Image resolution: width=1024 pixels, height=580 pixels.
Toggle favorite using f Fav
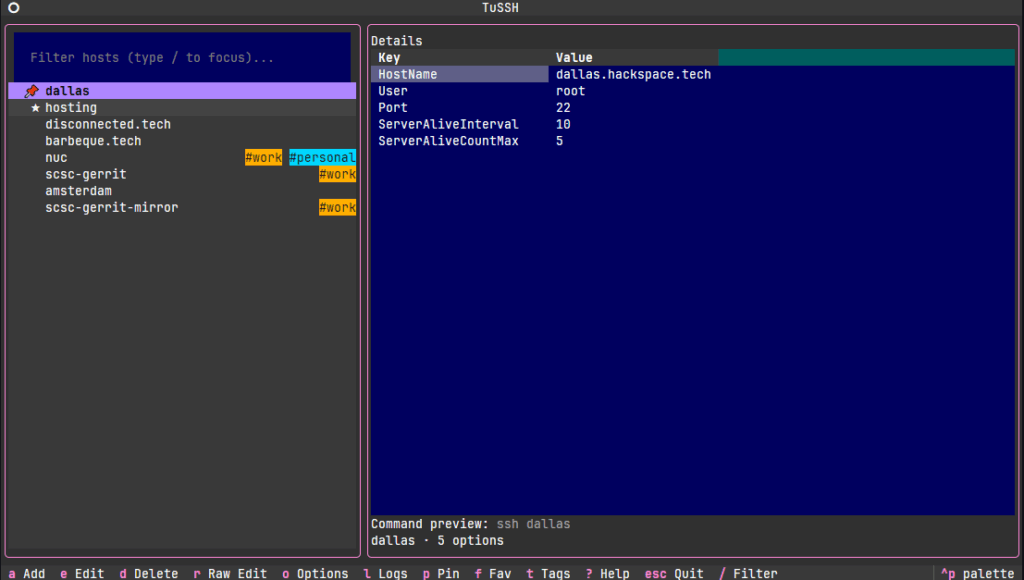click(493, 573)
